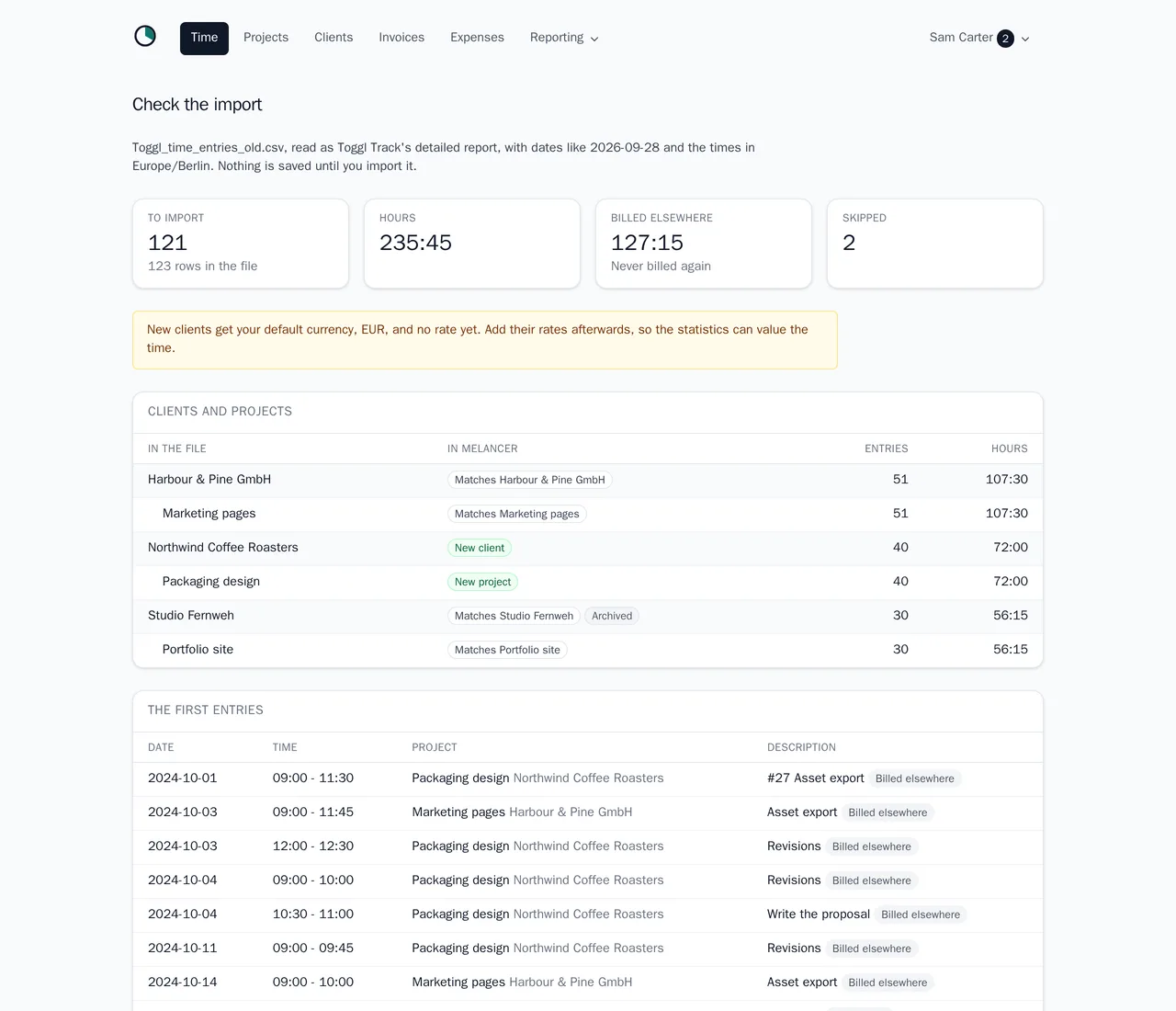This screenshot has height=1011, width=1176.
Task: Select the Northwind Coffee Roasters client row name
Action: 223,547
